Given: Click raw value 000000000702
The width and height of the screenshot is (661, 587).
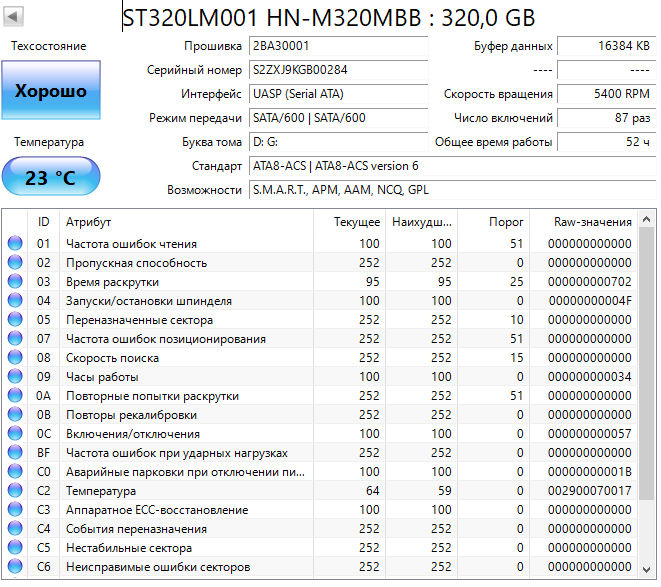Looking at the screenshot, I should point(590,282).
